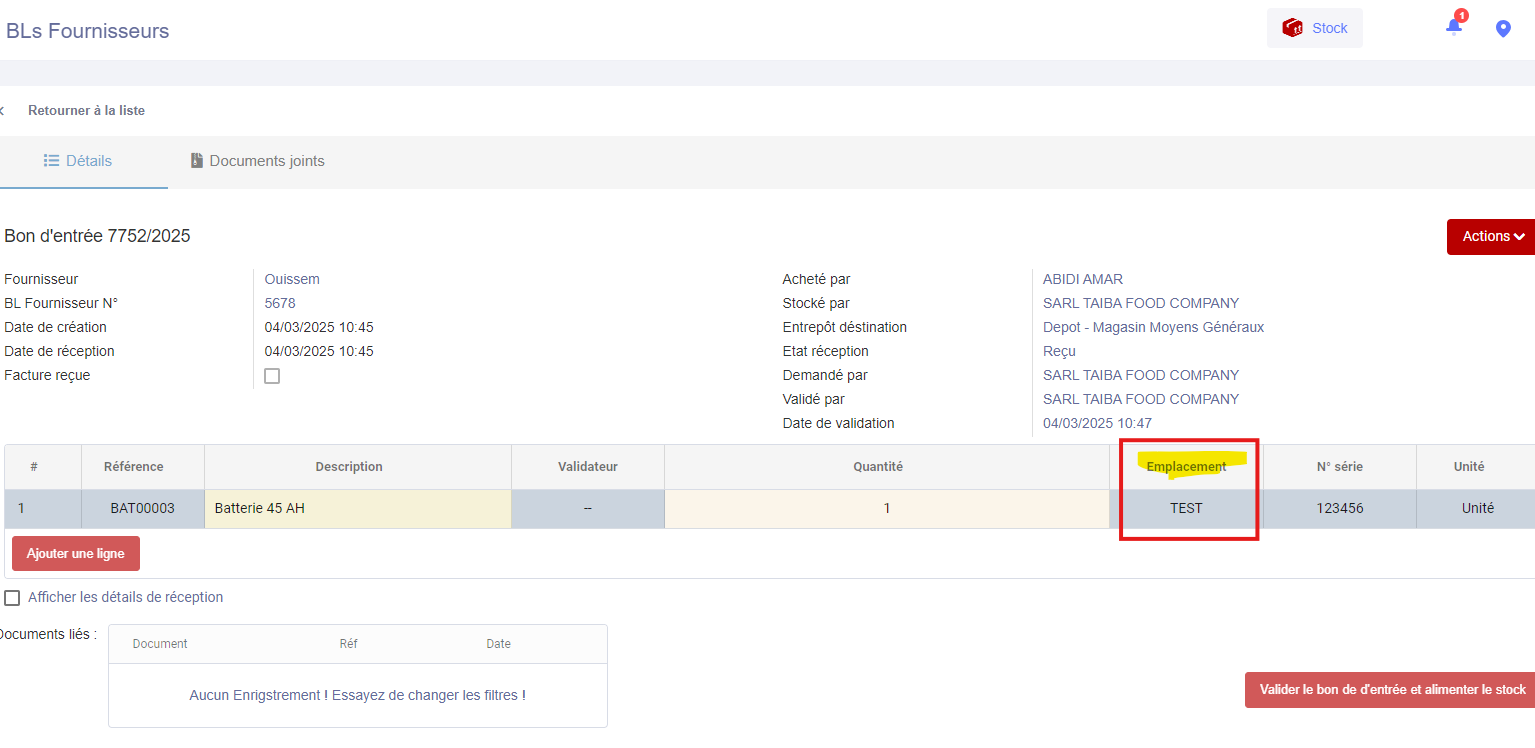1535x748 pixels.
Task: Click the back arrow beside Retourner à la liste
Action: pyautogui.click(x=3, y=111)
